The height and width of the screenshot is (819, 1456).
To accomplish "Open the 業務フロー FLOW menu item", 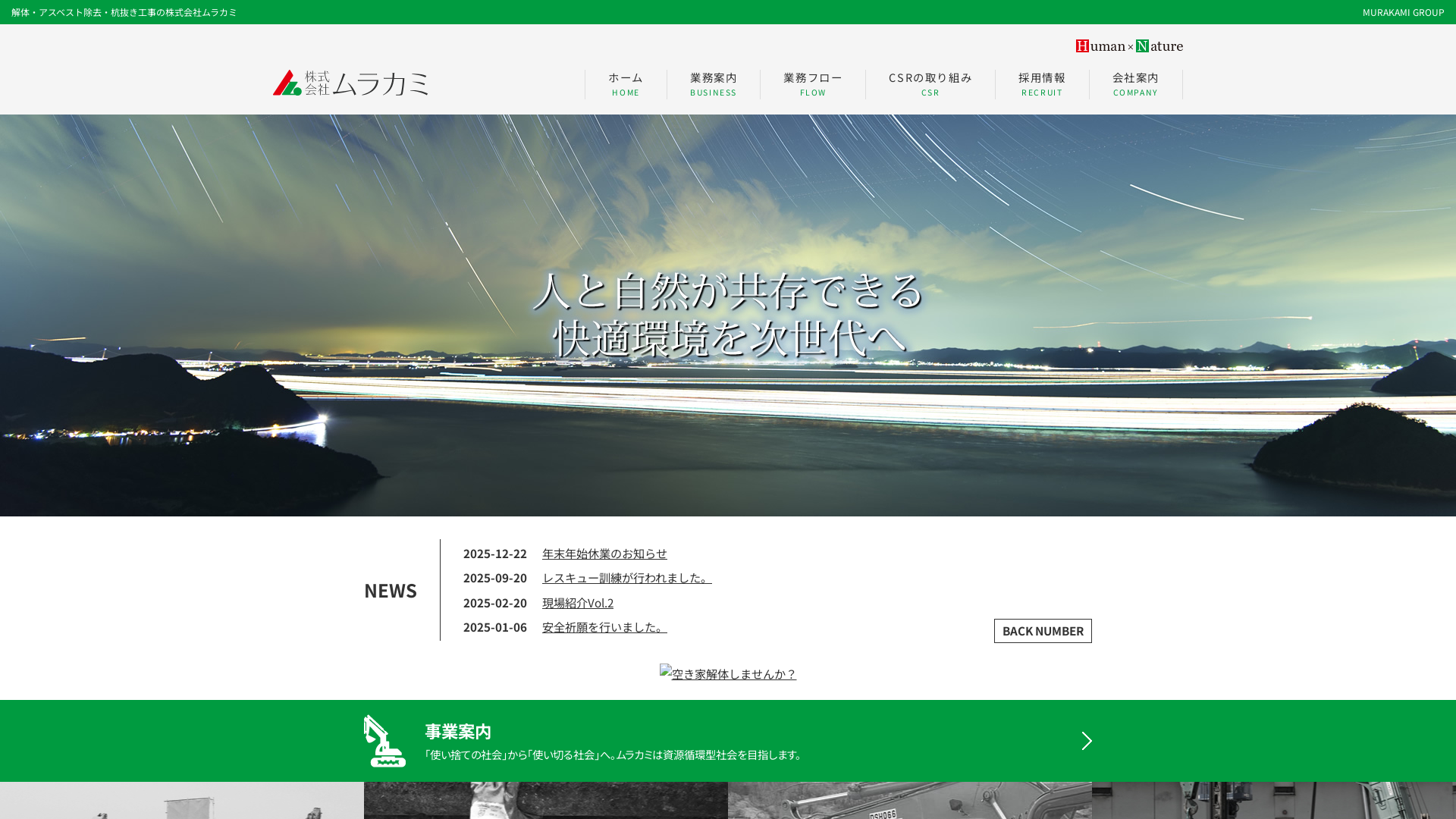I will click(812, 83).
